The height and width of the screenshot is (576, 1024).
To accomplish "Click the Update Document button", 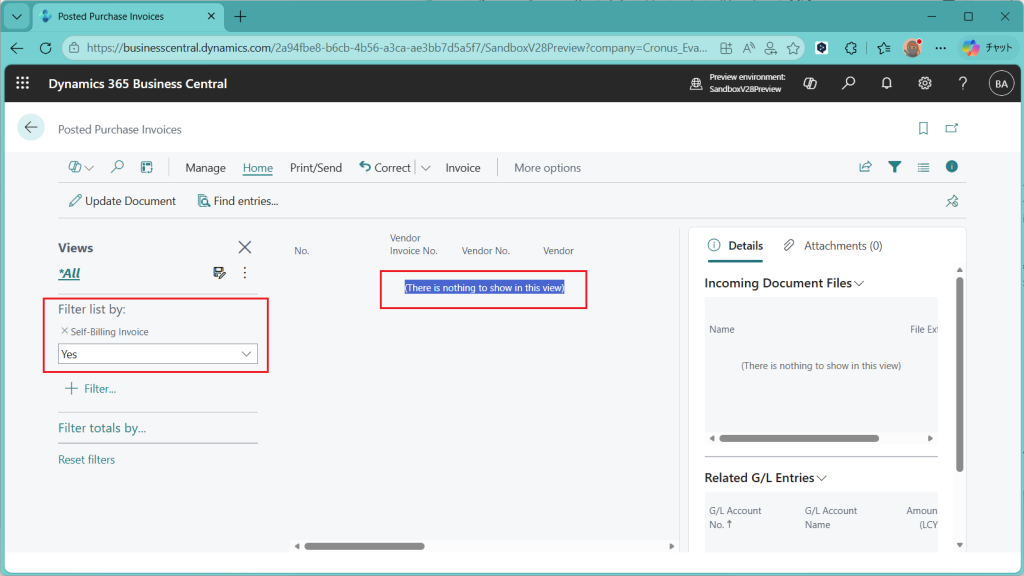I will [x=122, y=201].
